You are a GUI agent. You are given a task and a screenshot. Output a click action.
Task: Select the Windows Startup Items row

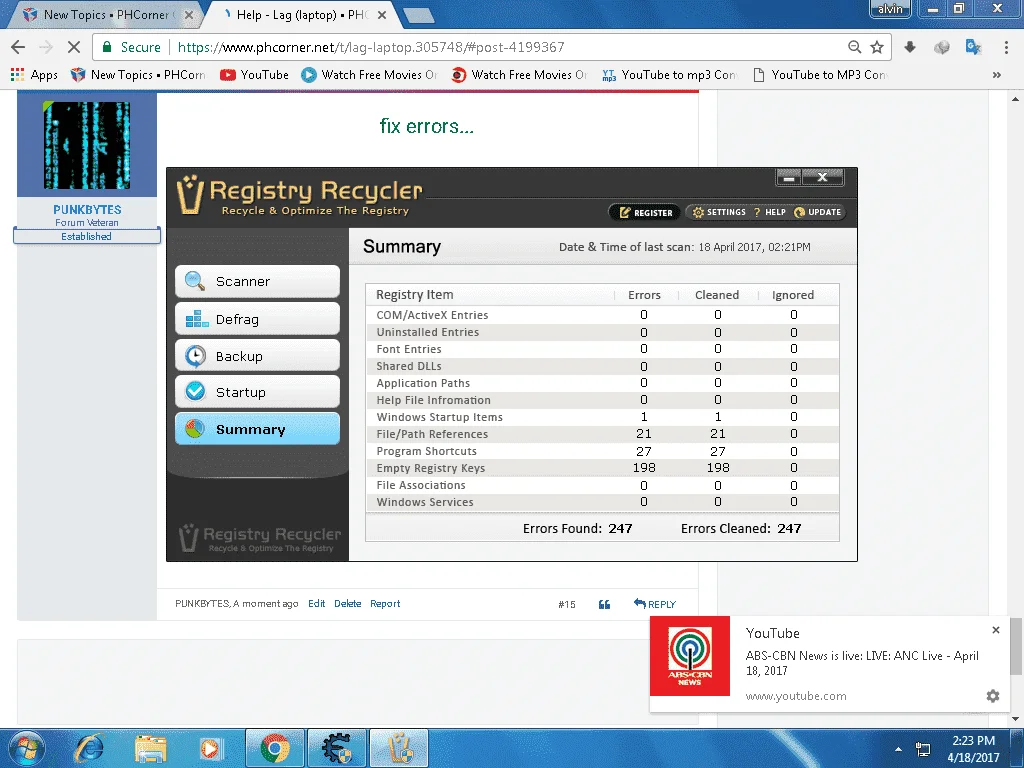[602, 417]
